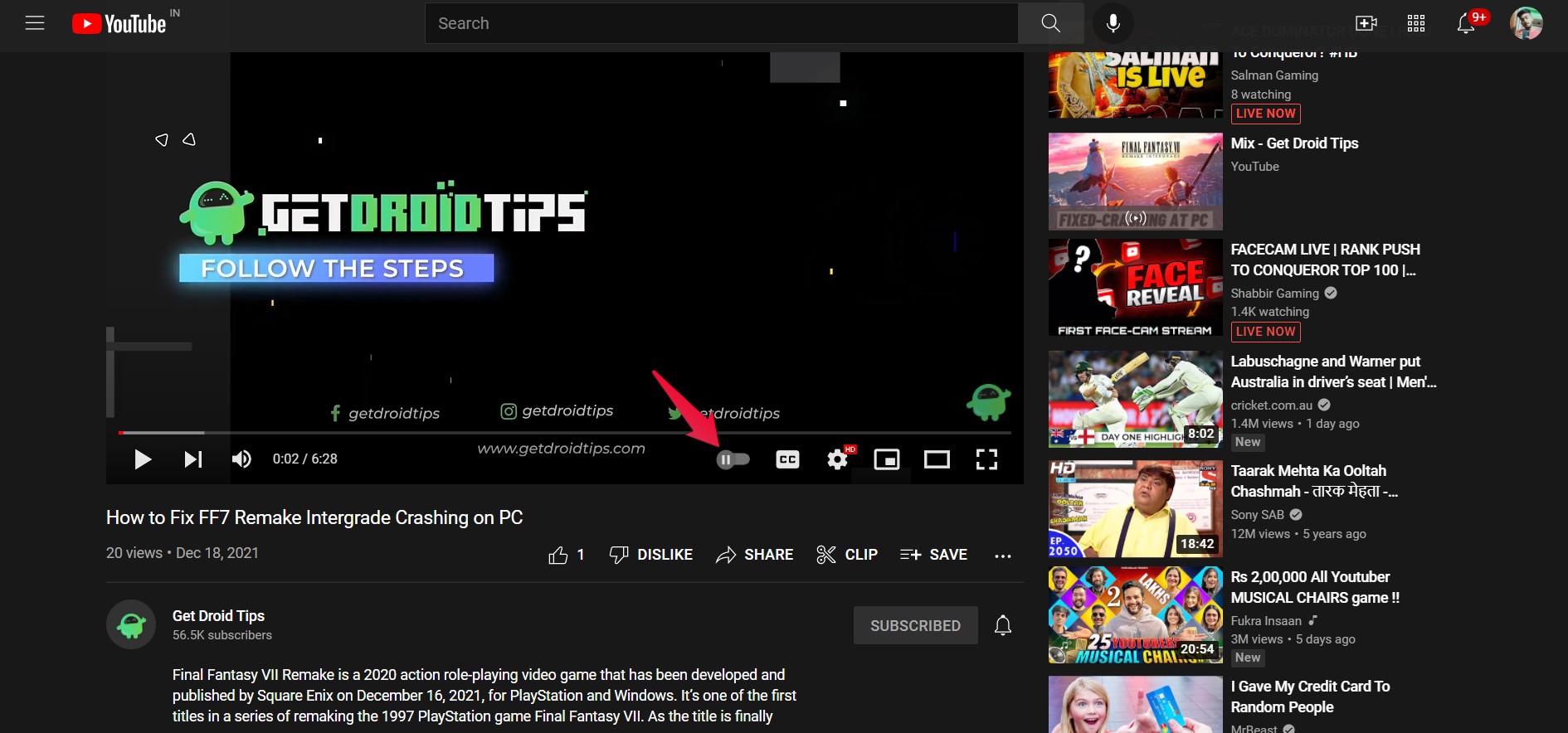This screenshot has width=1568, height=733.
Task: Play the video
Action: tap(143, 459)
